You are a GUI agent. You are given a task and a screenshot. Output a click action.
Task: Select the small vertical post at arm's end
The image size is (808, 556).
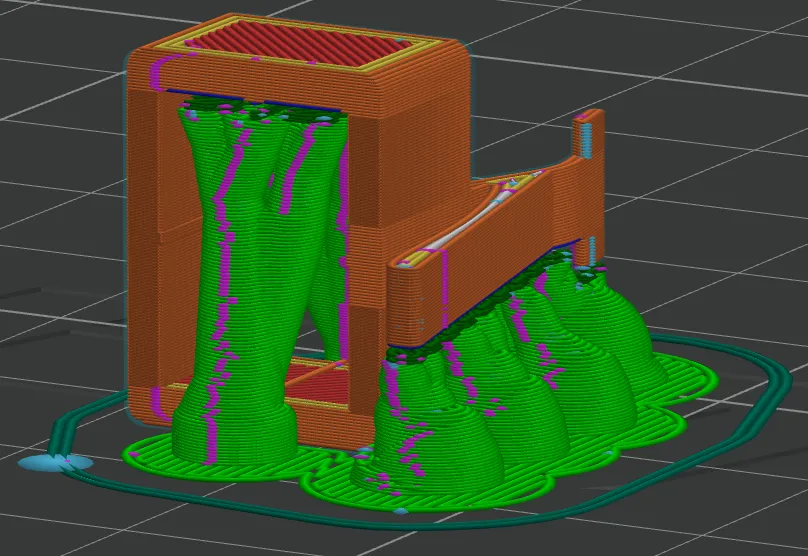(x=589, y=188)
